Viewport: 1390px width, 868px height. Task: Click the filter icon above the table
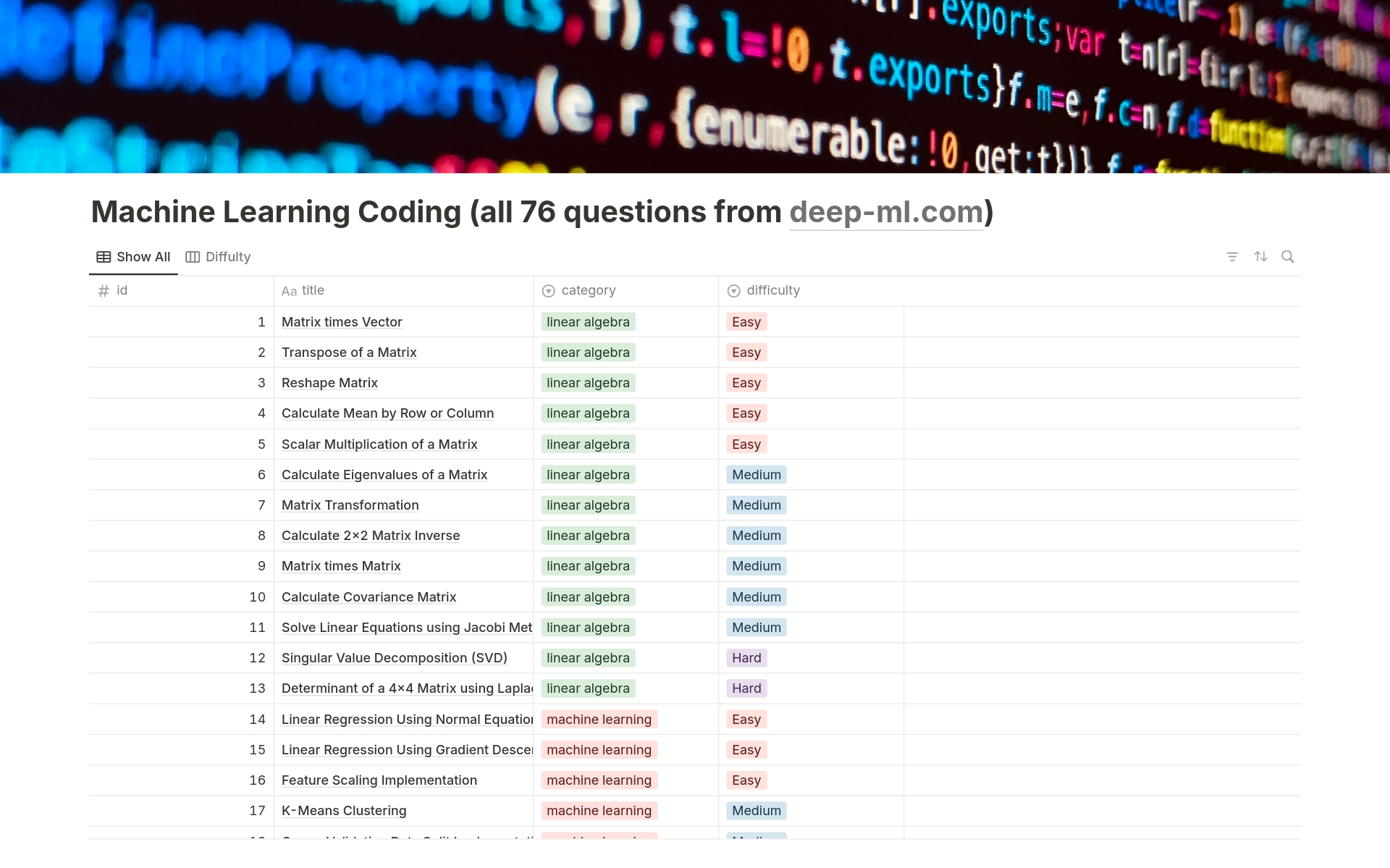[1232, 257]
